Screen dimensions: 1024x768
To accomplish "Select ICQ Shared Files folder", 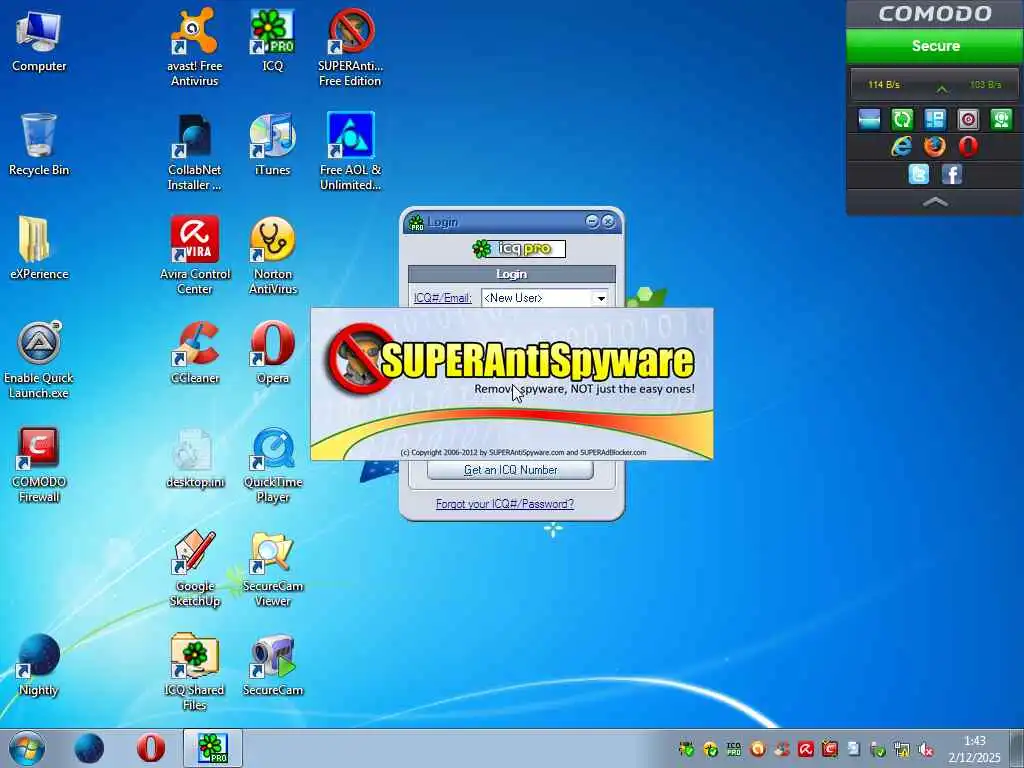I will (x=195, y=671).
